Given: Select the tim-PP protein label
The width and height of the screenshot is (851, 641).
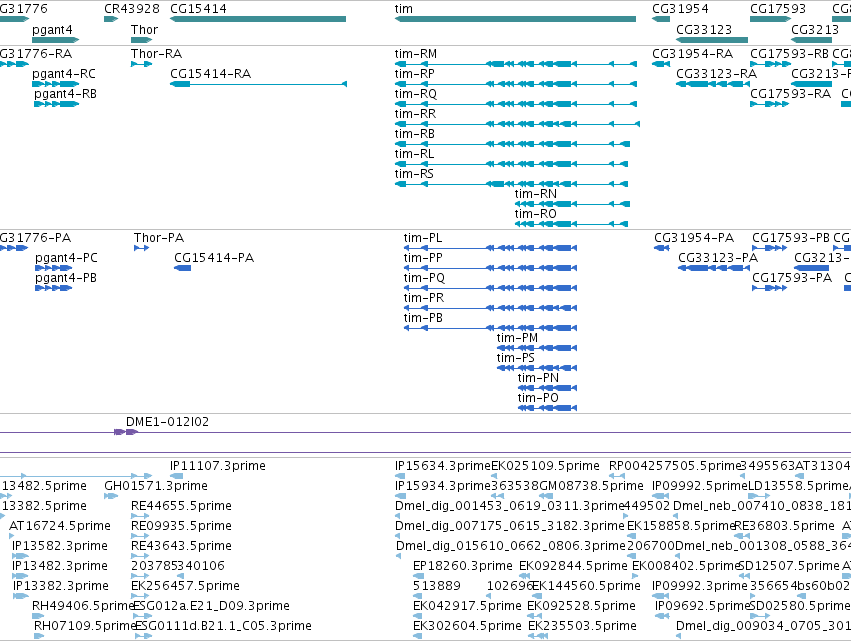Looking at the screenshot, I should (423, 258).
